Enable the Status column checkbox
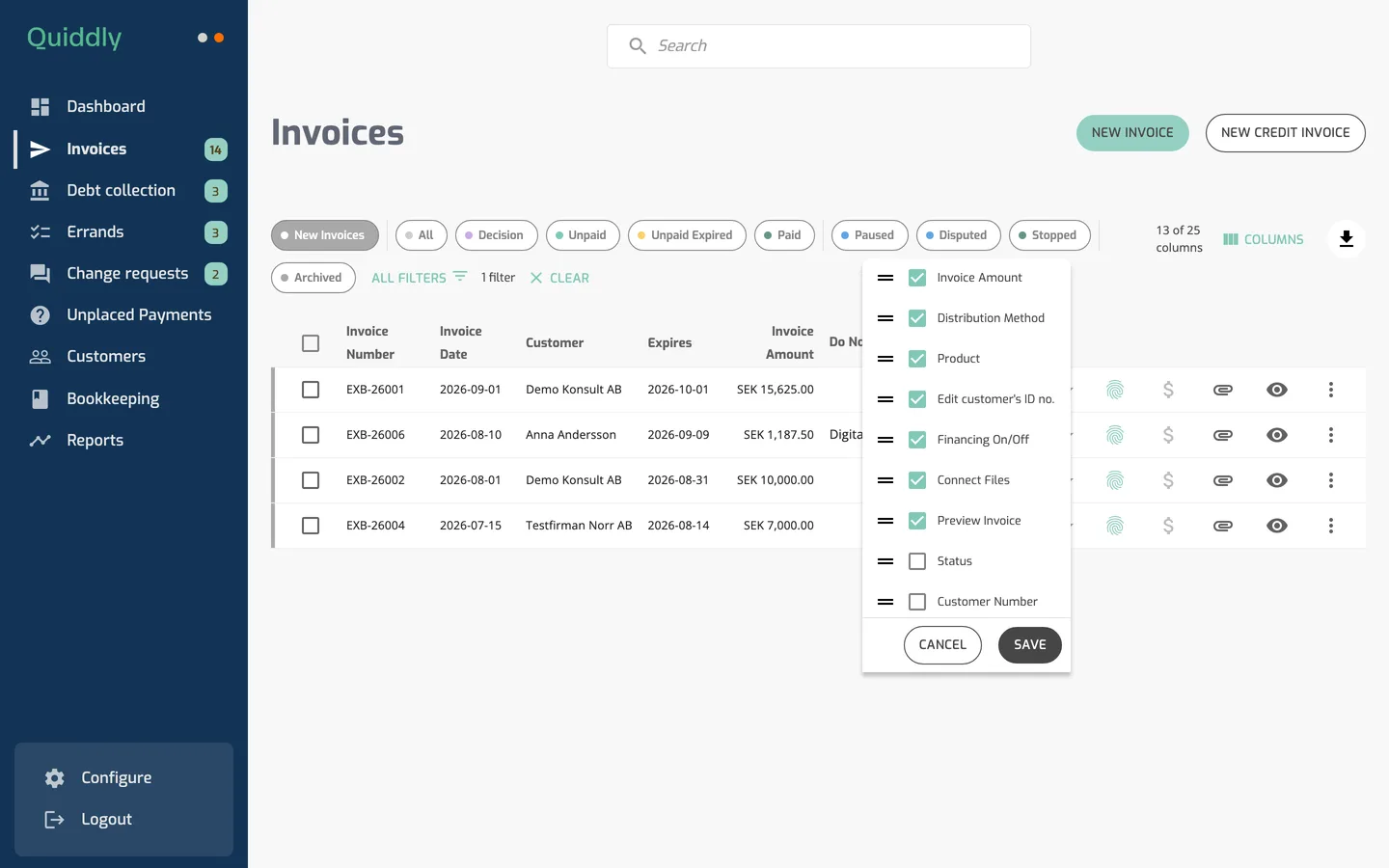Viewport: 1389px width, 868px height. pos(917,561)
